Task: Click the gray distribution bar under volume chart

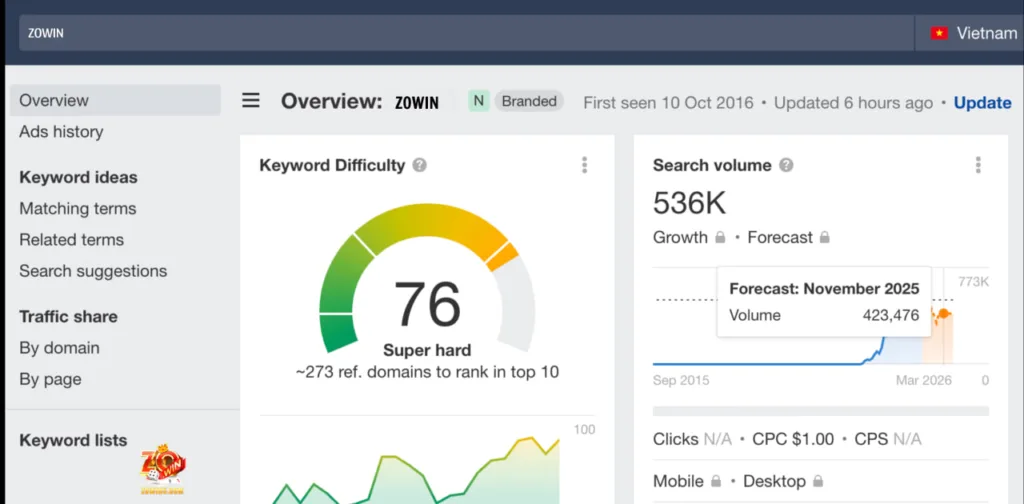Action: click(820, 411)
